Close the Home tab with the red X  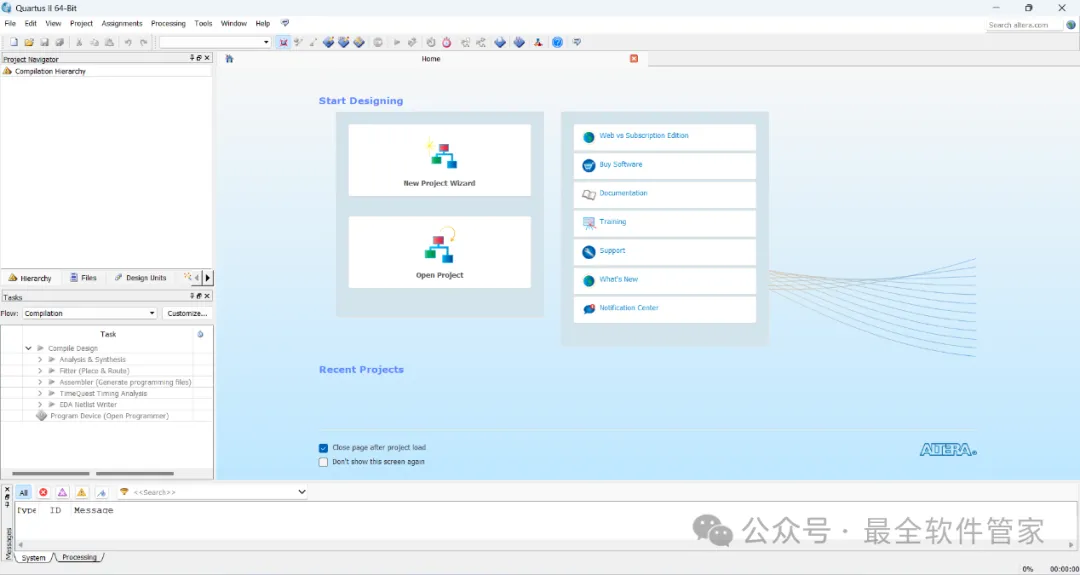(x=634, y=59)
